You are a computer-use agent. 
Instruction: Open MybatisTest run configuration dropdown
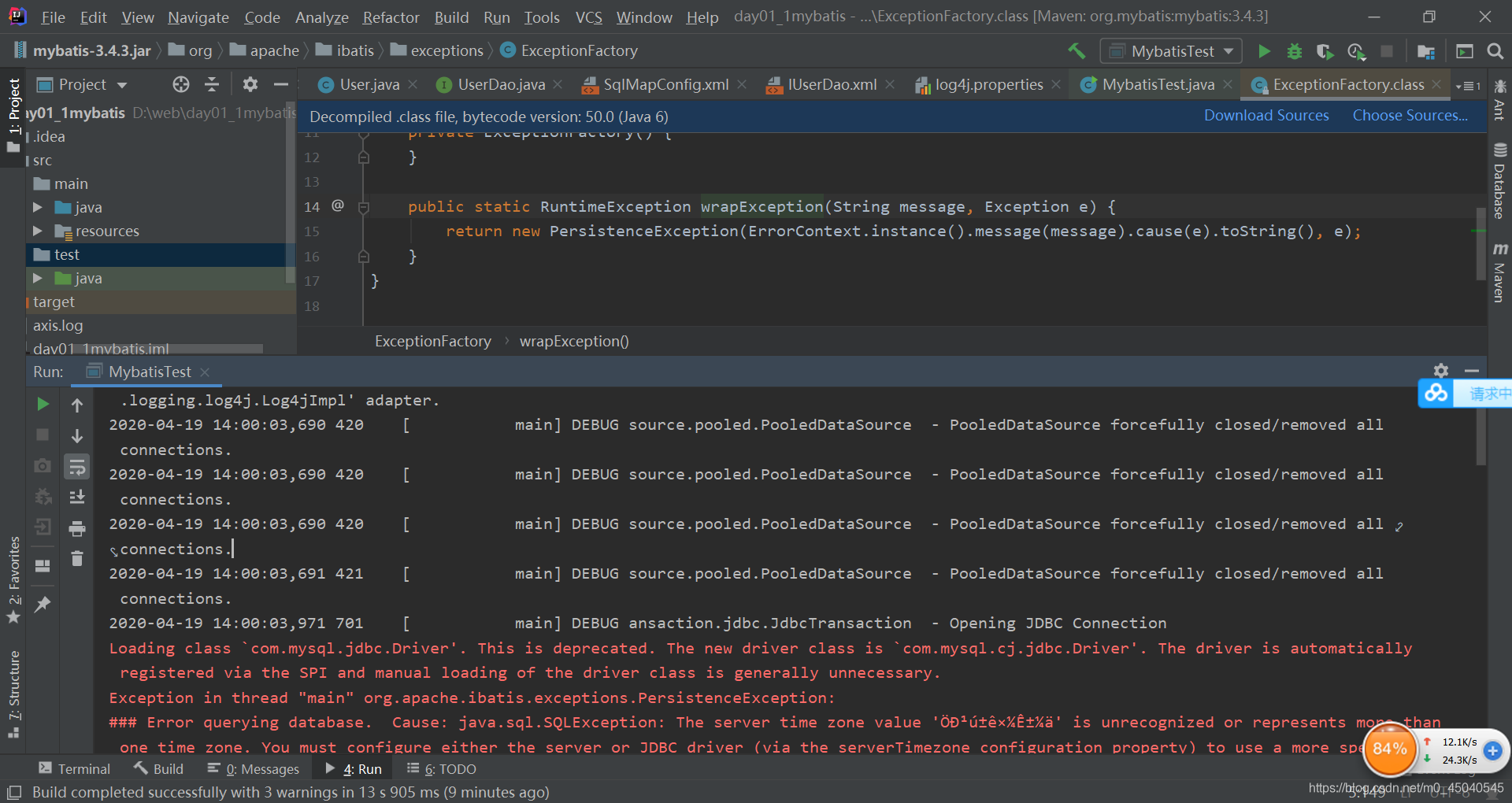(x=1171, y=51)
